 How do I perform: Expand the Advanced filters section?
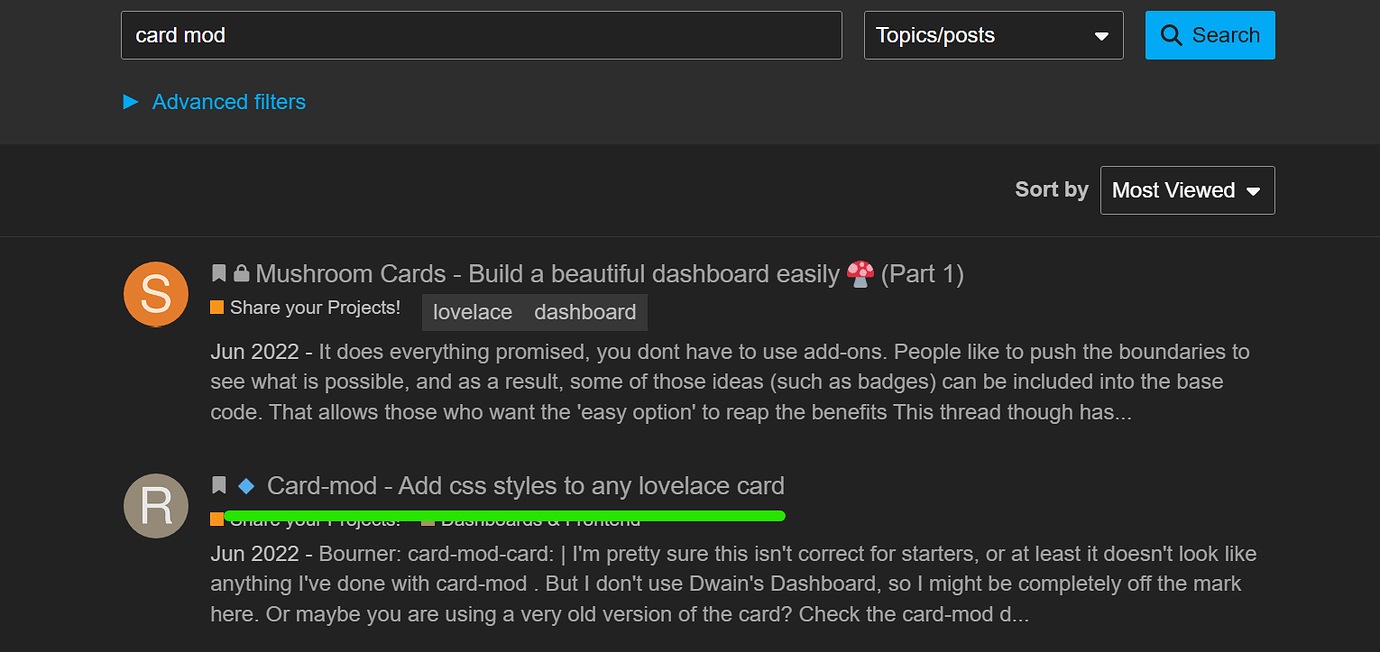228,101
